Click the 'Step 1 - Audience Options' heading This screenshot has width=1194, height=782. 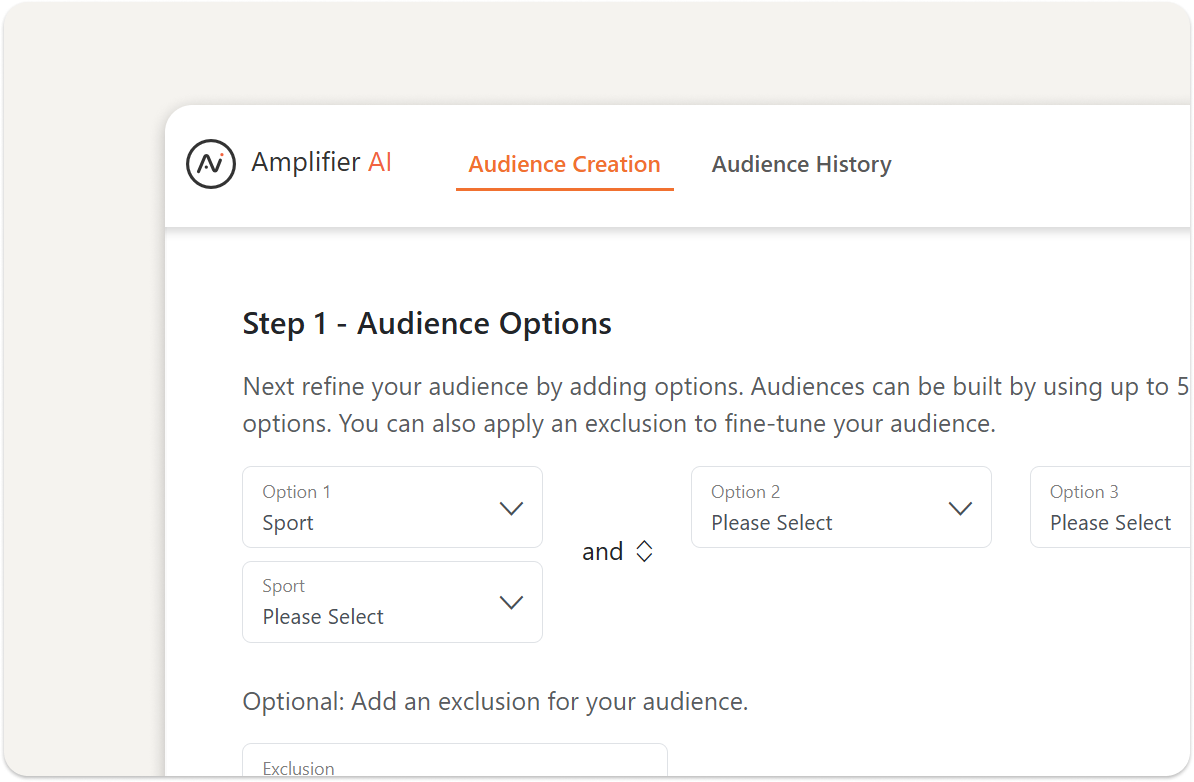[427, 324]
